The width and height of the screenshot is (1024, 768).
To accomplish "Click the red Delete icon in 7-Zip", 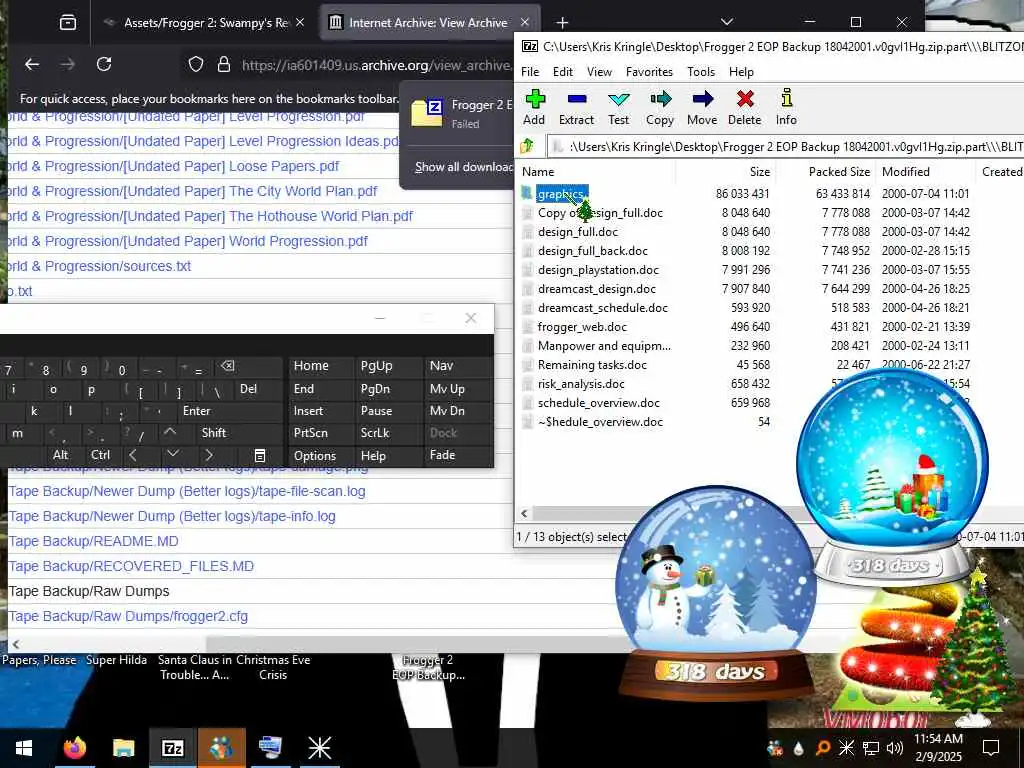I will tap(744, 108).
